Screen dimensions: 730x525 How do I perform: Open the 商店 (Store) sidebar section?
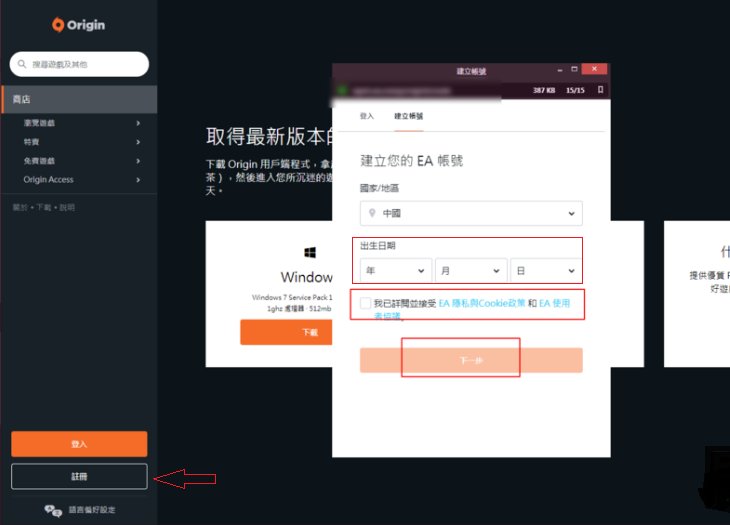[79, 99]
